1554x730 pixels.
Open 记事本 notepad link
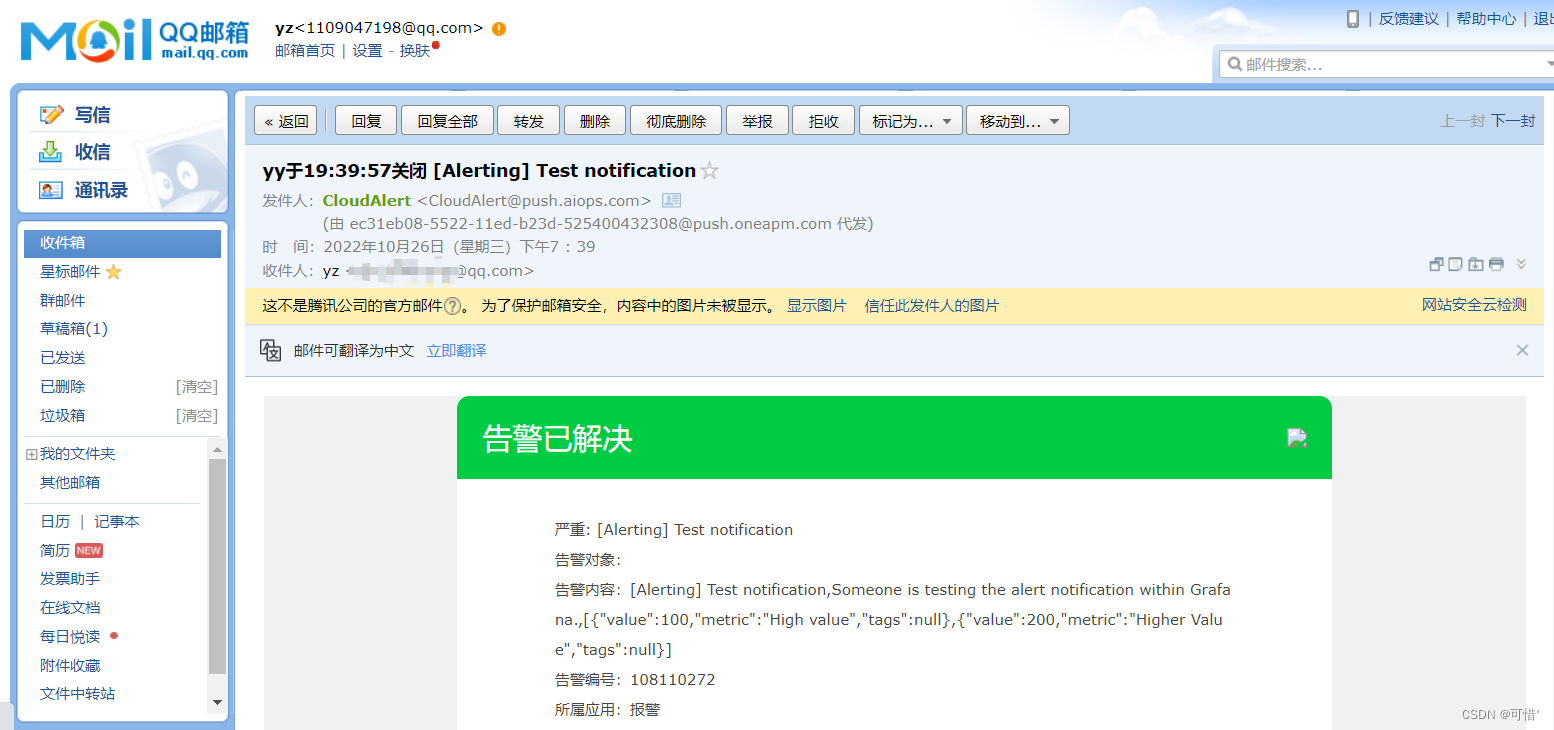tap(117, 522)
